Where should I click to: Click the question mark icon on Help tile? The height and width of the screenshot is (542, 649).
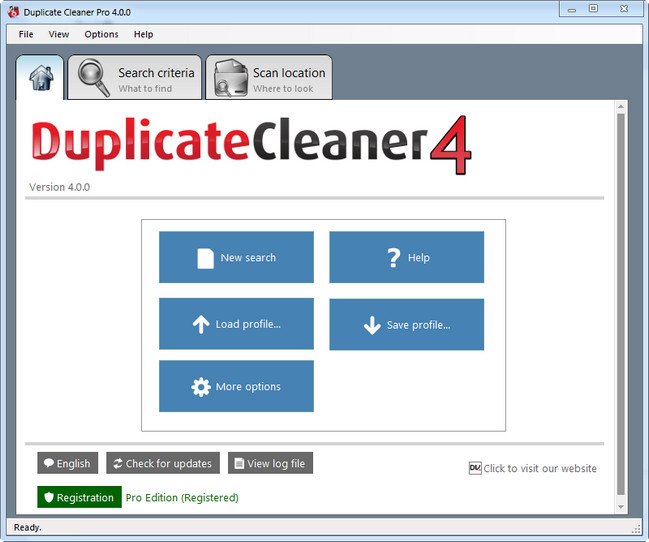394,258
